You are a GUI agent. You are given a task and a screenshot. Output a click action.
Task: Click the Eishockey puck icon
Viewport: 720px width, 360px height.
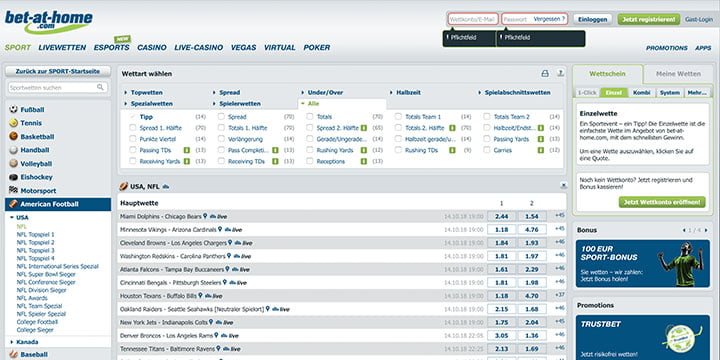click(x=13, y=177)
